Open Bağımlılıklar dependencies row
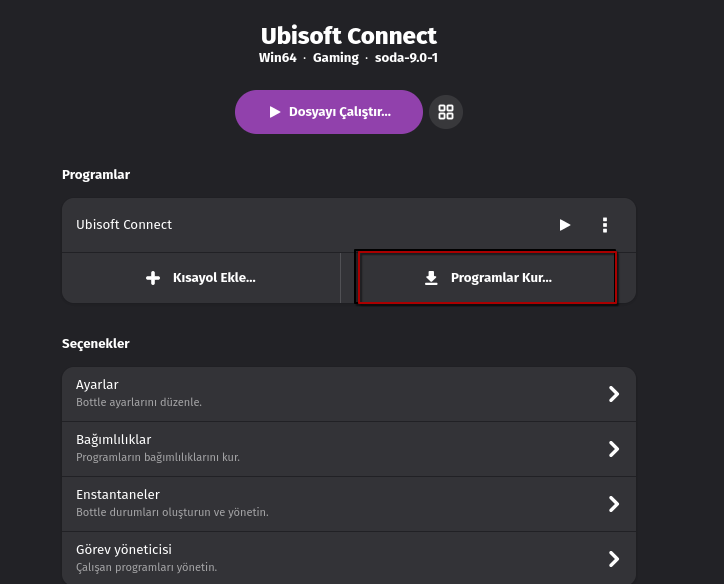This screenshot has width=724, height=584. pos(349,449)
